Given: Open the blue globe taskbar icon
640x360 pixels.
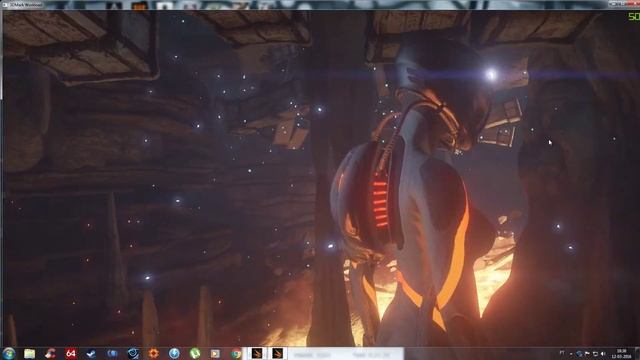Looking at the screenshot, I should coord(112,353).
